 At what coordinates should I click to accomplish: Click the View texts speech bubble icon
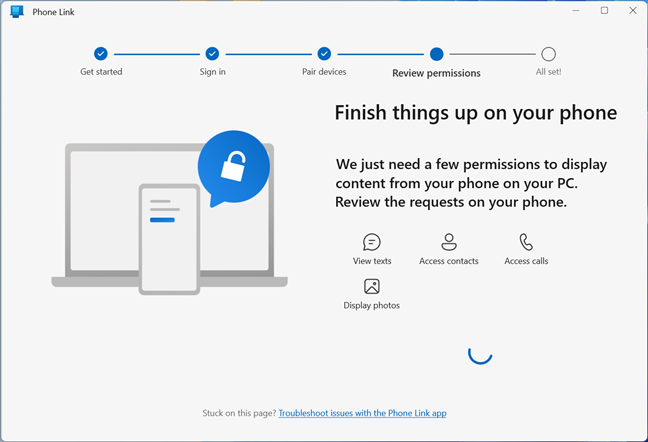[372, 242]
